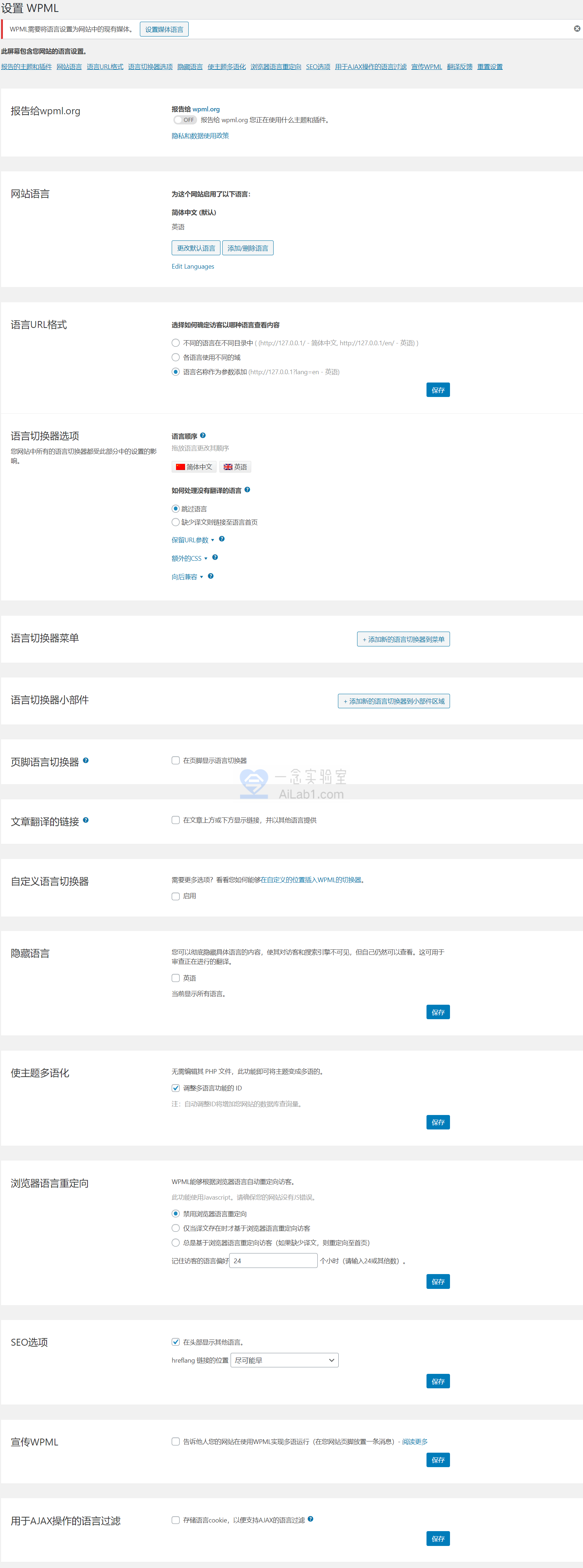
Task: Click help icon next to 额外的CSS
Action: click(215, 557)
